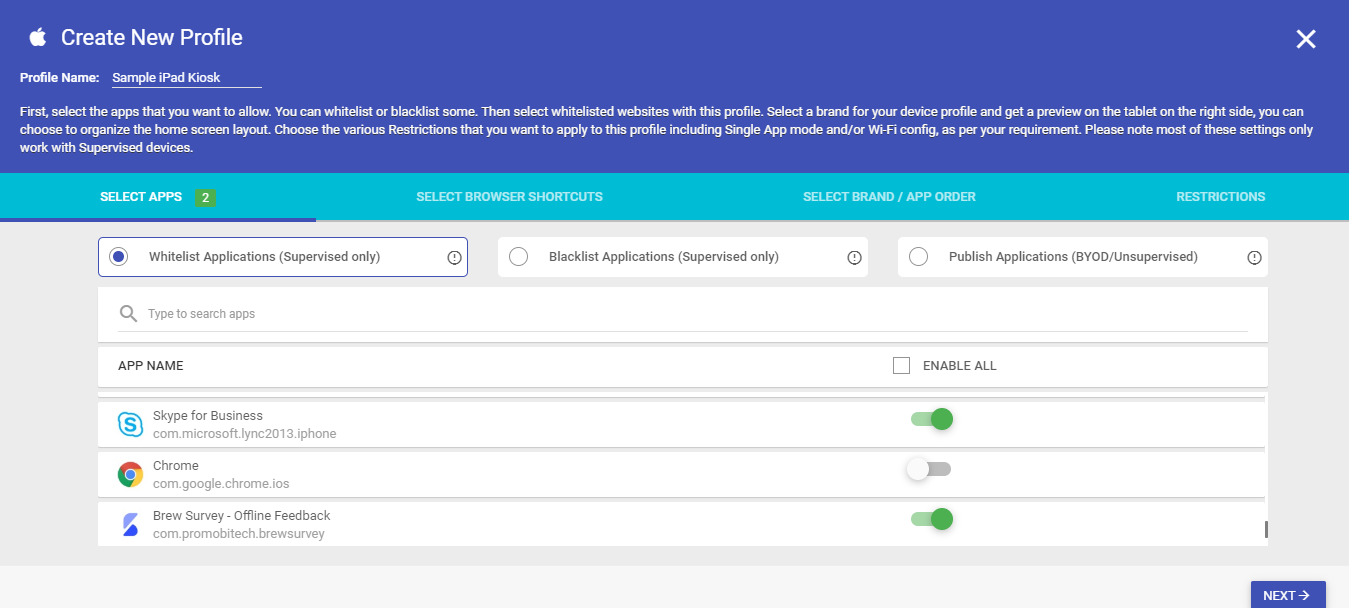
Task: Click the Next button
Action: (1288, 595)
